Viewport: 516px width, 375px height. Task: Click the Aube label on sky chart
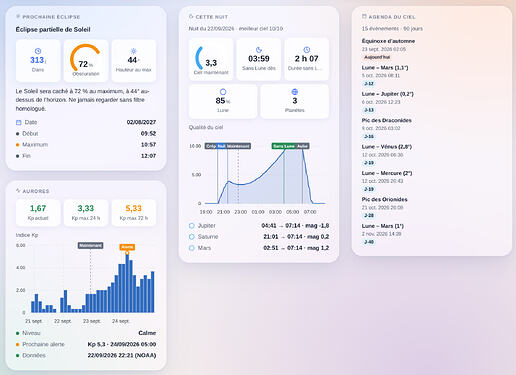point(303,146)
